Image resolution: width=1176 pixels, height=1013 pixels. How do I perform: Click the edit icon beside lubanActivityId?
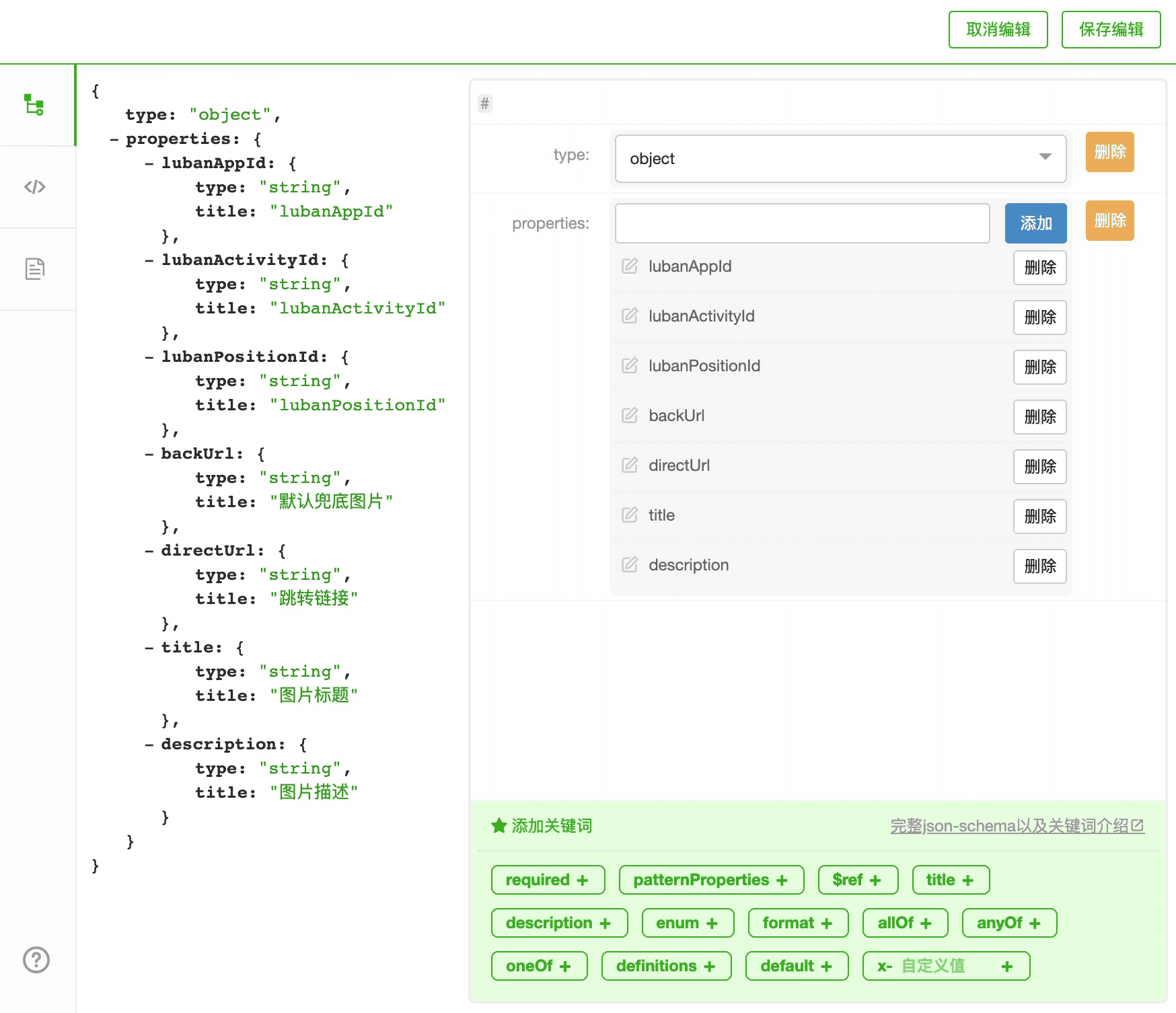click(x=630, y=315)
